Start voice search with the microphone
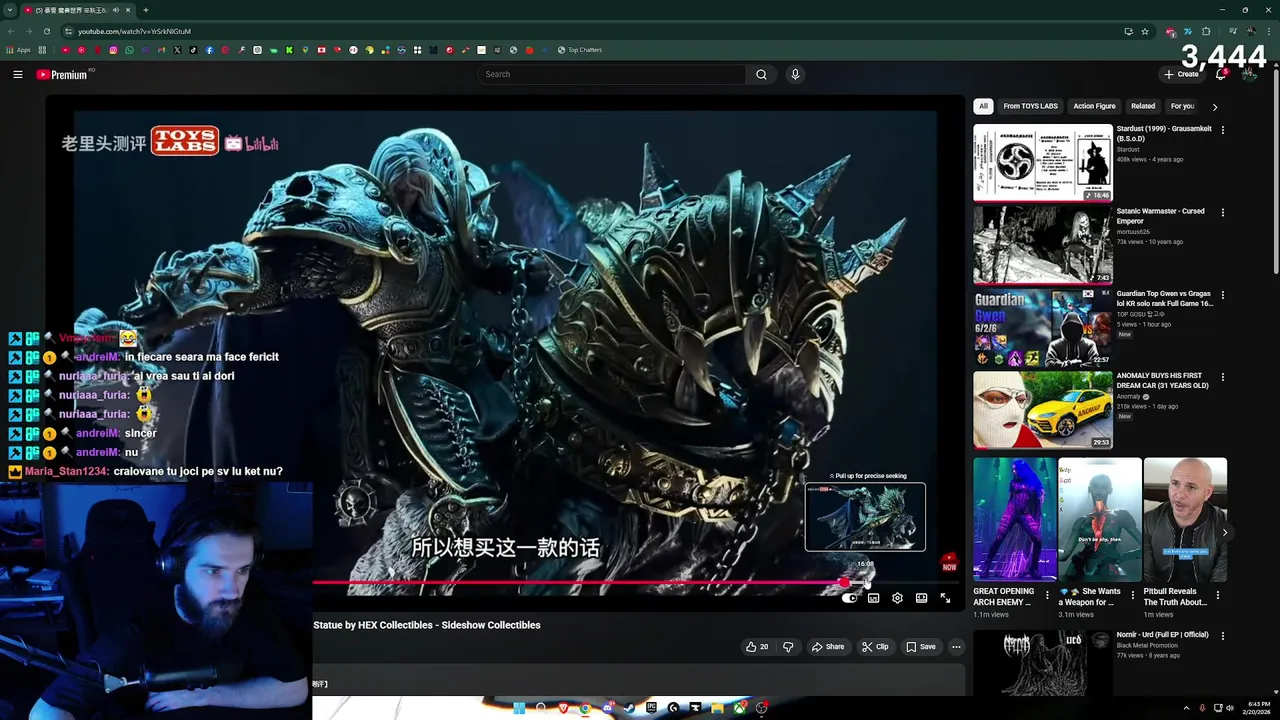 click(x=795, y=74)
